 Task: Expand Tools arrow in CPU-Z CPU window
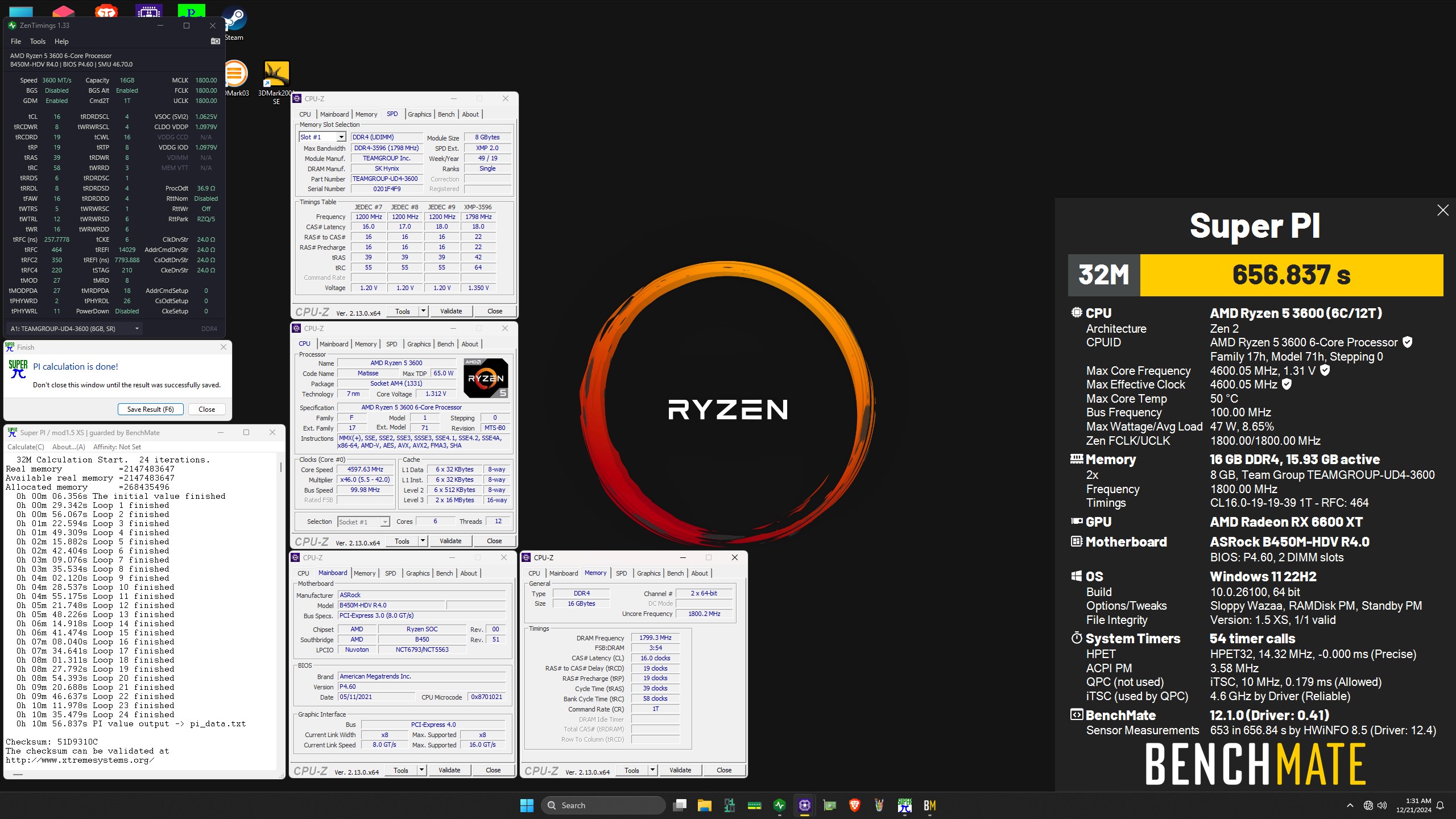coord(423,541)
